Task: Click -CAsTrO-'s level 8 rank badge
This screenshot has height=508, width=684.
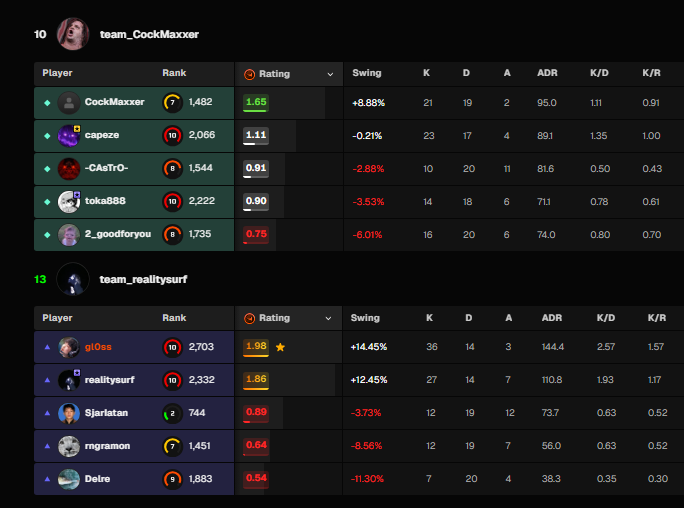Action: coord(172,169)
